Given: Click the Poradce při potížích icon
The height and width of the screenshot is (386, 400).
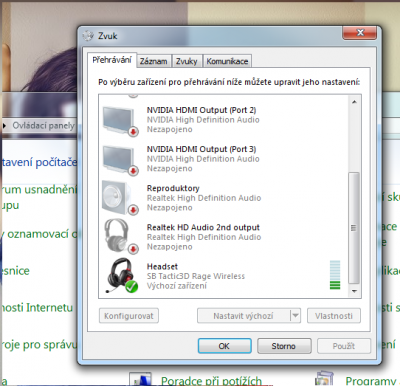Looking at the screenshot, I should point(141,380).
